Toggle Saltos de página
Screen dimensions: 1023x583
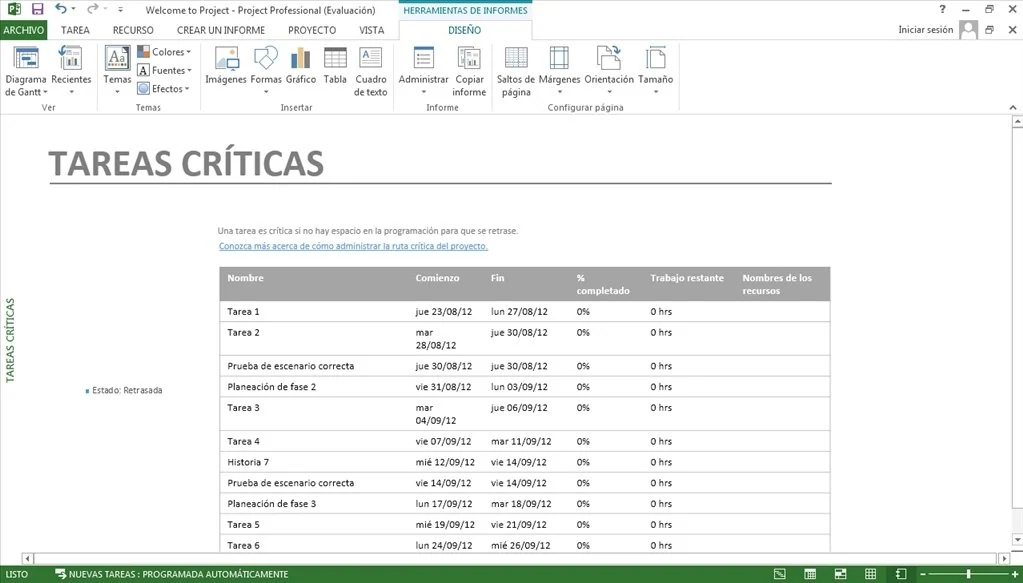pyautogui.click(x=515, y=72)
